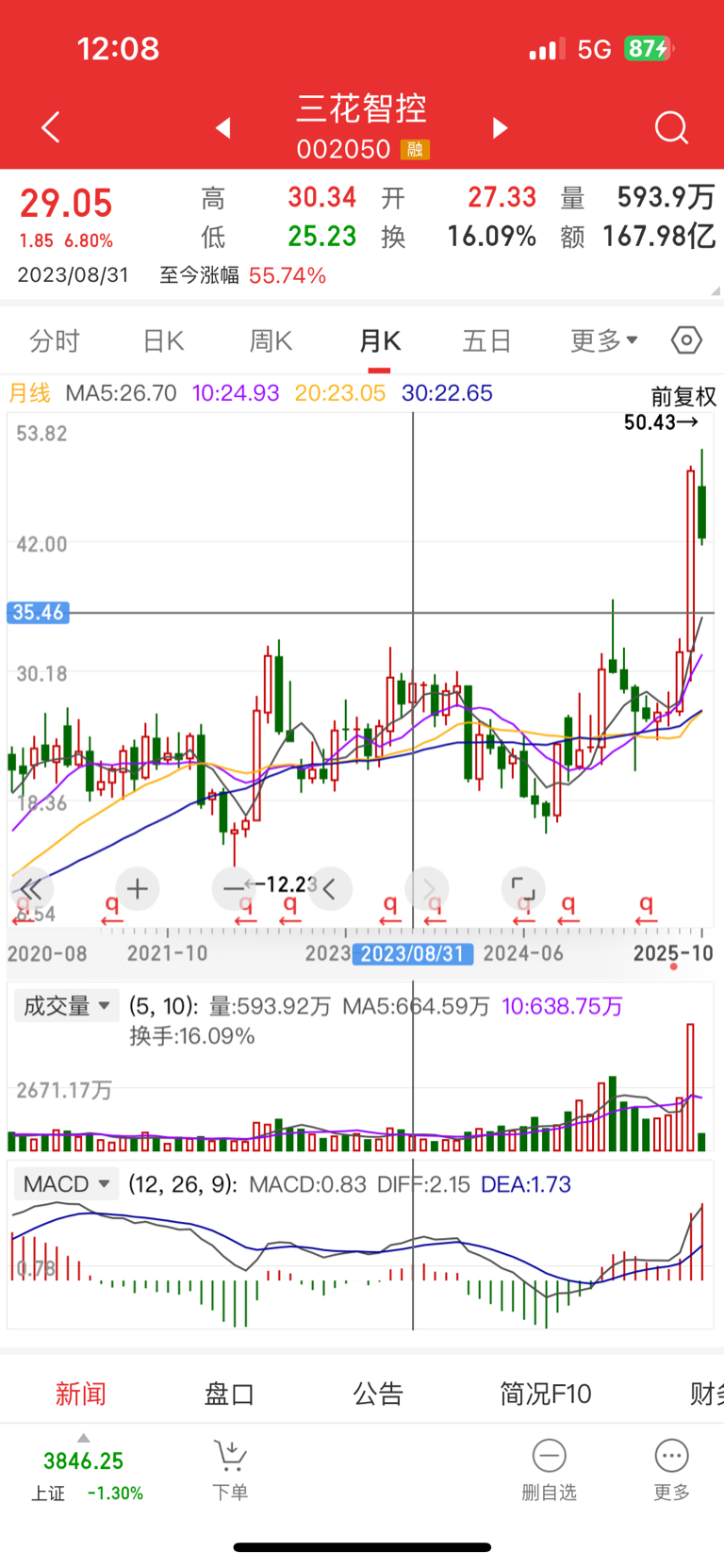Select the 日K tab

(x=163, y=340)
